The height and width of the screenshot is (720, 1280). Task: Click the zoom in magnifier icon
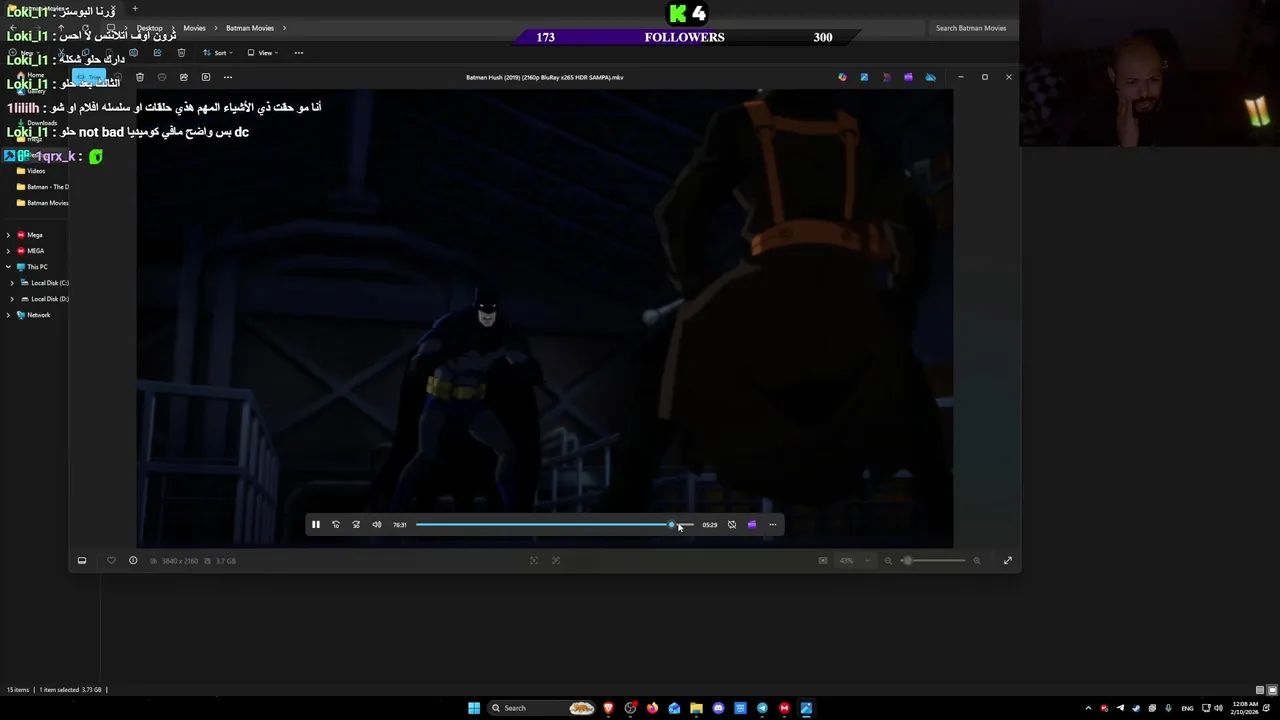pyautogui.click(x=977, y=560)
